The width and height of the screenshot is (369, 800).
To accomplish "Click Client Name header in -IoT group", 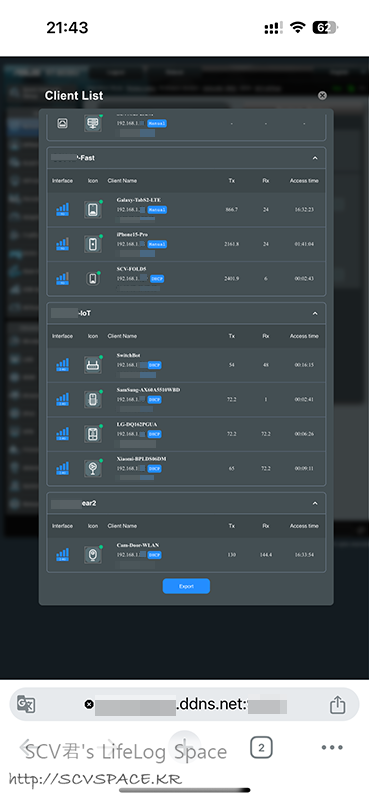I will (122, 336).
